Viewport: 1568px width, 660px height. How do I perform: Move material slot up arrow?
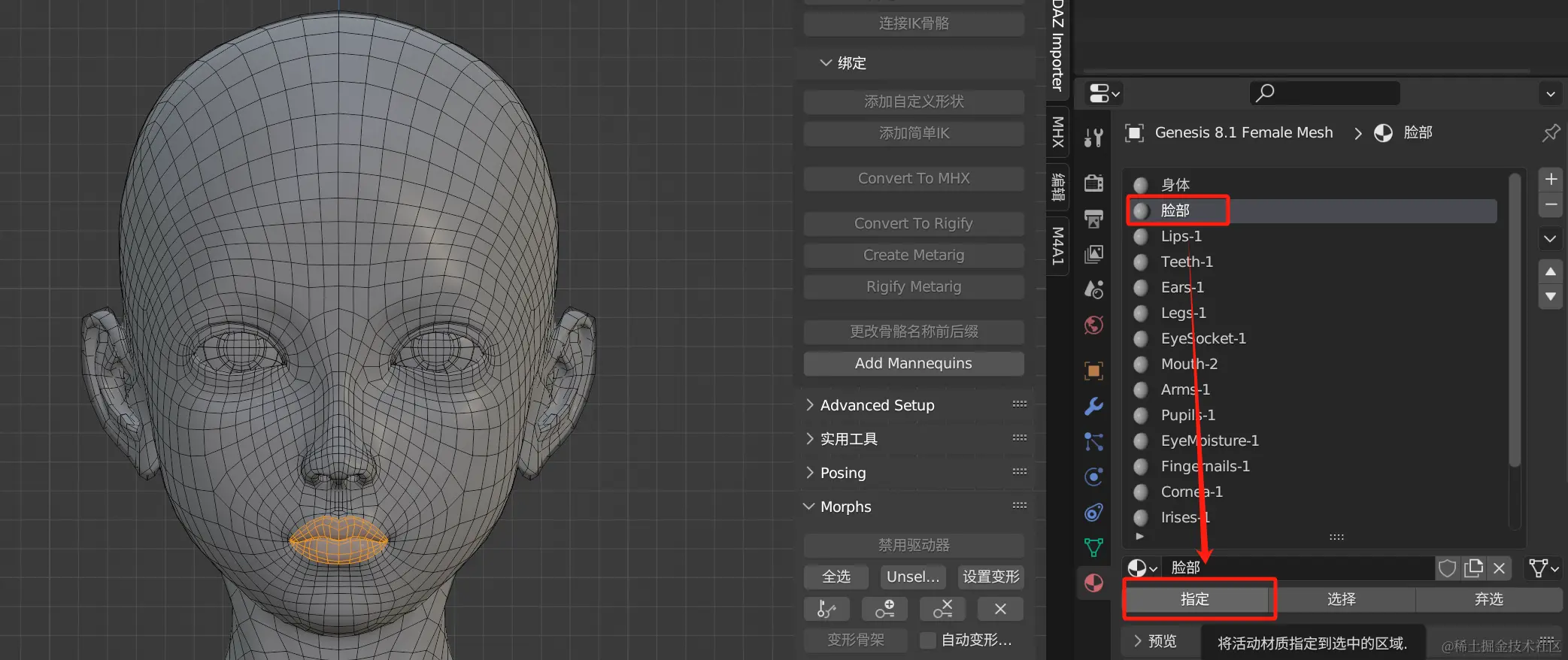pyautogui.click(x=1551, y=271)
